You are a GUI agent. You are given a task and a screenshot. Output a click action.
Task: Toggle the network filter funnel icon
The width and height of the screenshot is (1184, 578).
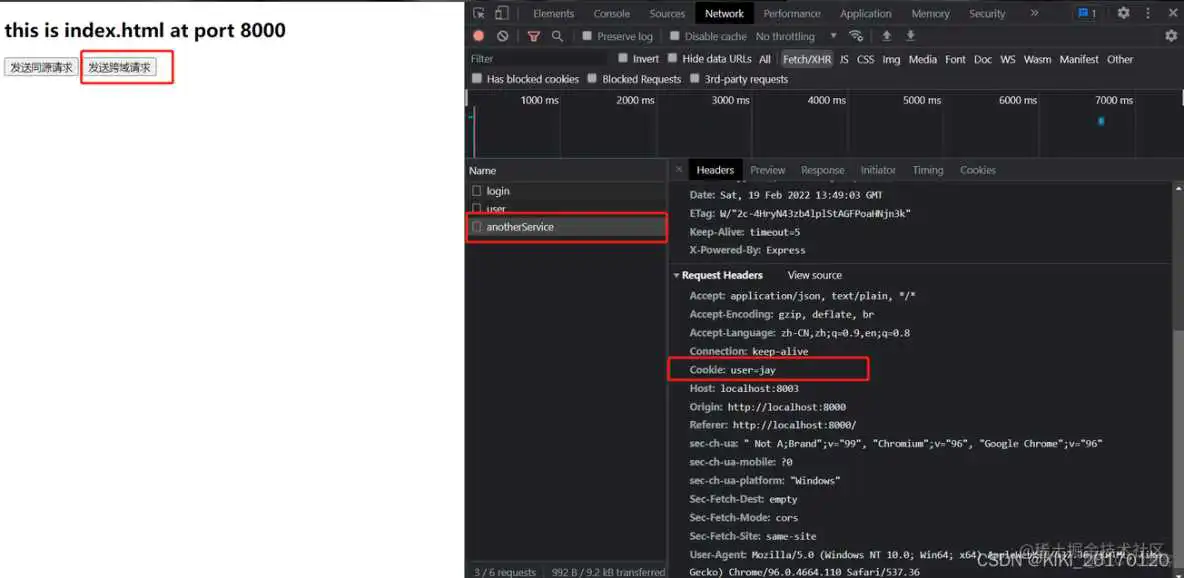533,36
